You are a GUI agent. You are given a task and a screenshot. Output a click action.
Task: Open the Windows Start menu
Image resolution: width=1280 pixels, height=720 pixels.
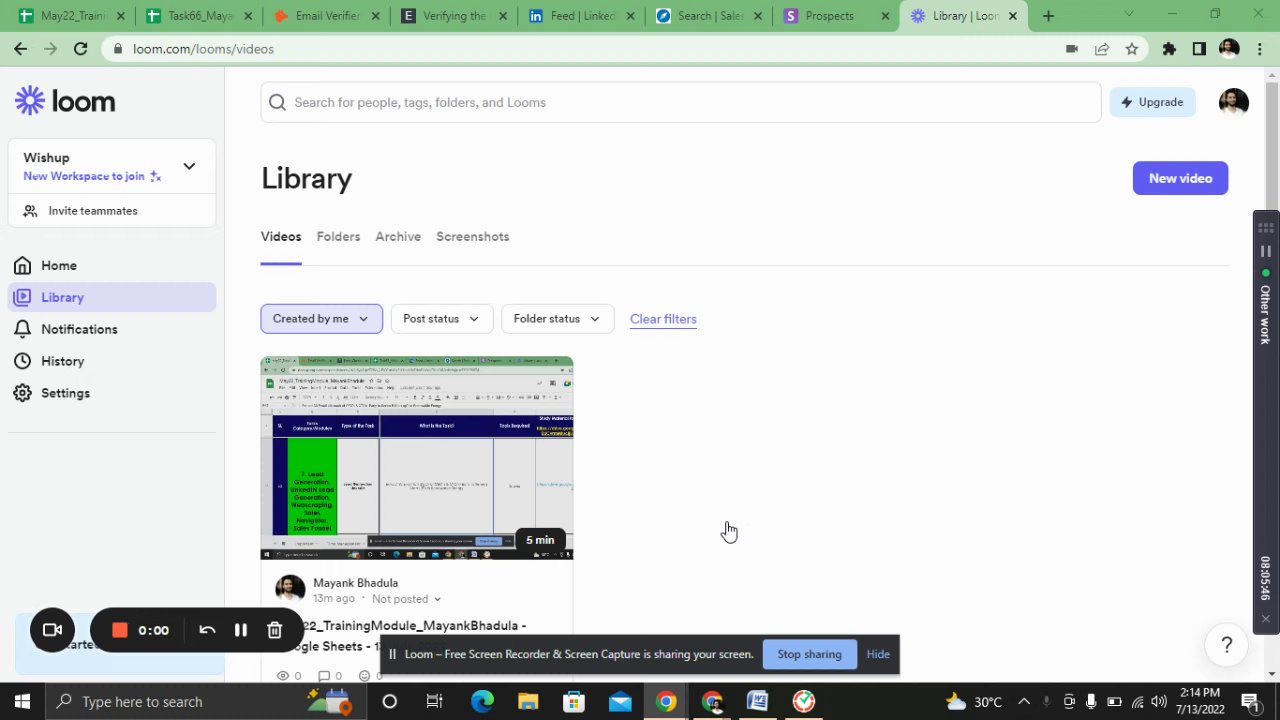coord(22,701)
